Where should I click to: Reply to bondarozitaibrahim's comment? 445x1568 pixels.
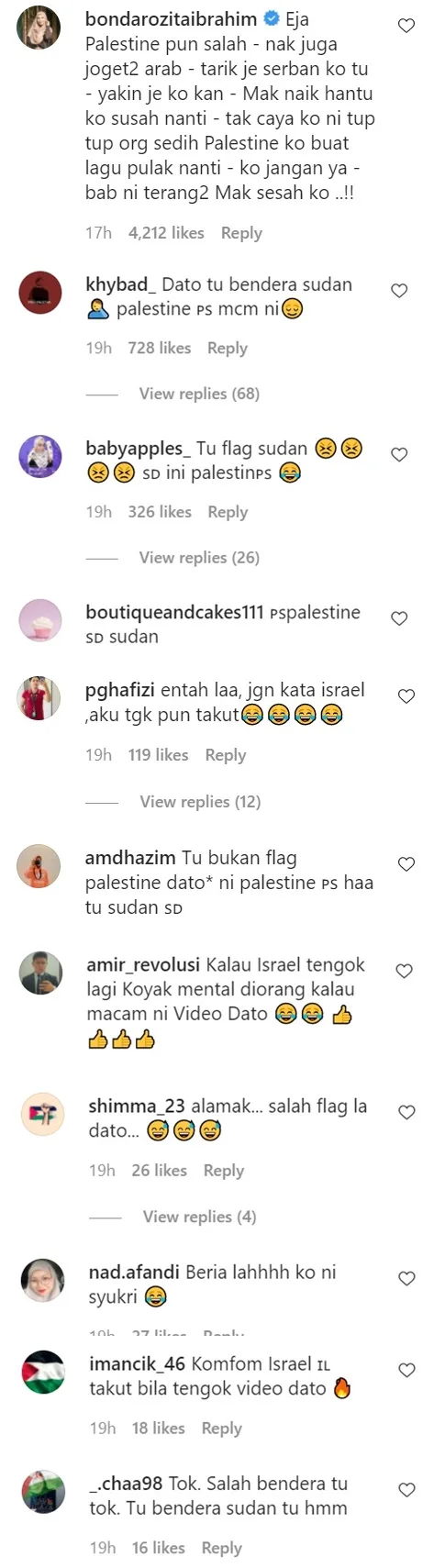241,233
